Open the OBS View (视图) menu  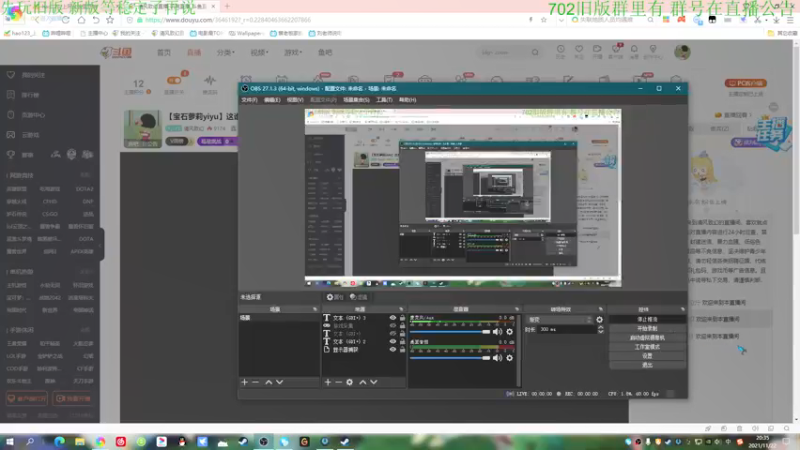295,100
